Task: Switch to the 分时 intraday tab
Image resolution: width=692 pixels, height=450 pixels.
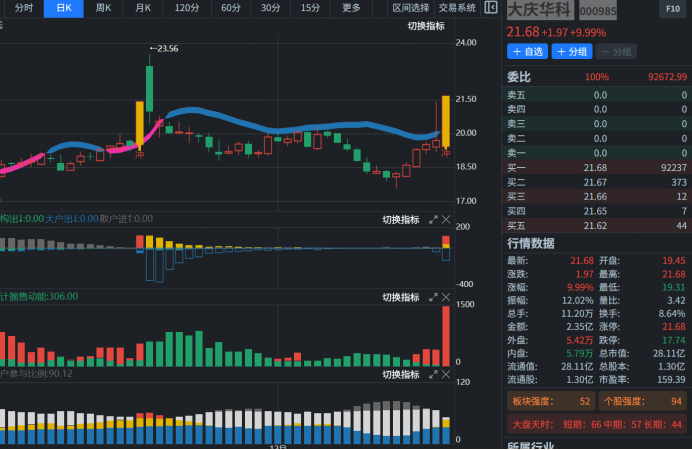Action: 23,8
